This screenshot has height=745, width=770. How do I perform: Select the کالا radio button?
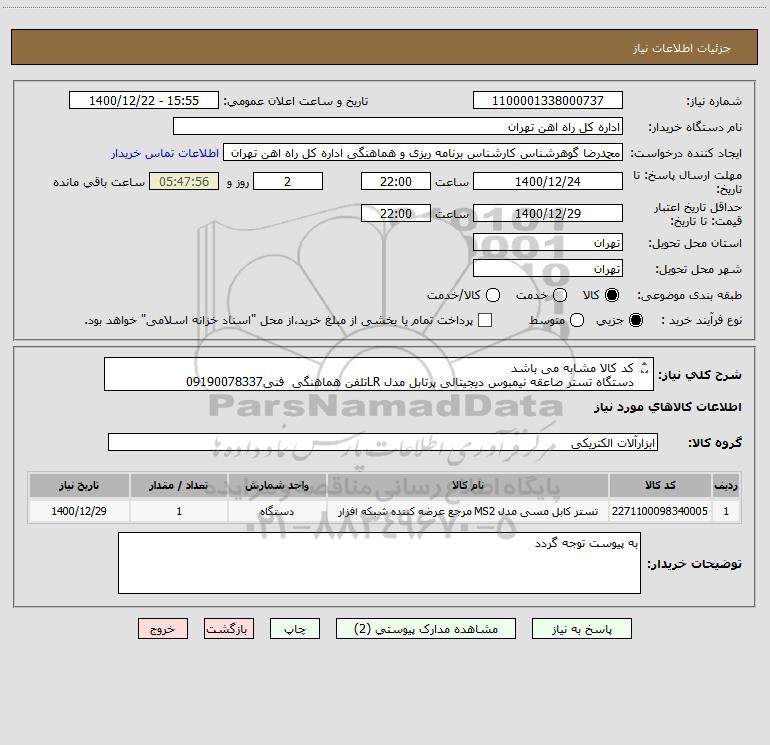[x=612, y=295]
